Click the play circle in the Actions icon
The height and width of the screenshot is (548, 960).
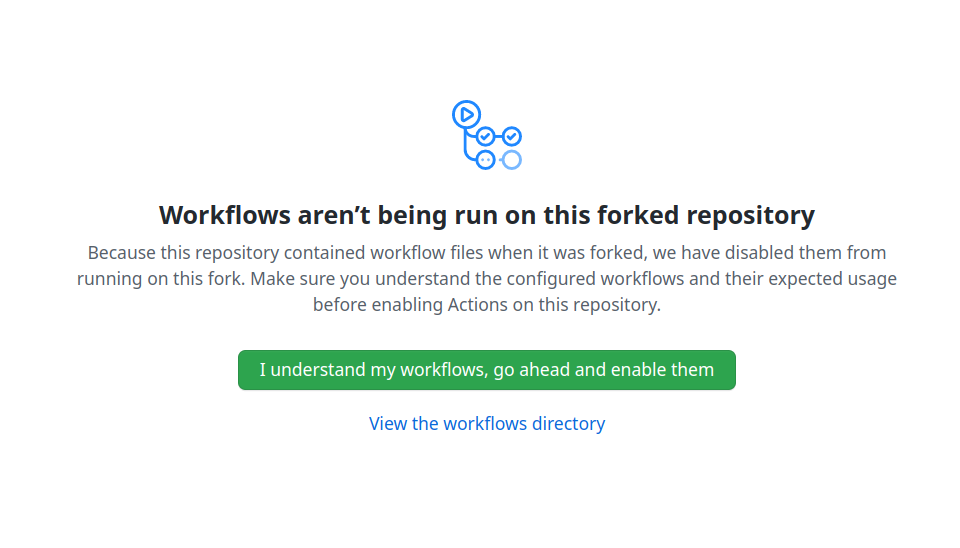point(466,114)
